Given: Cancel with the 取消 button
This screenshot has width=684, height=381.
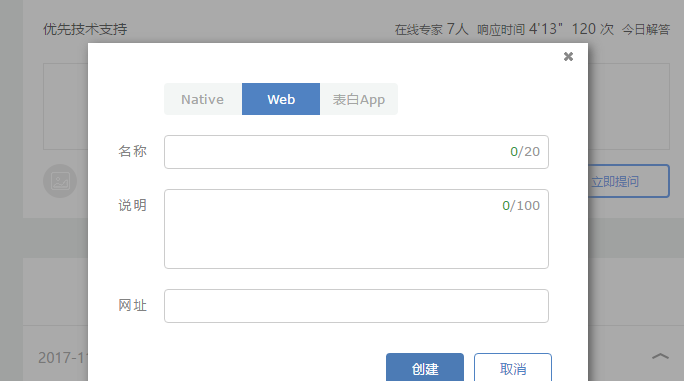Looking at the screenshot, I should point(513,368).
